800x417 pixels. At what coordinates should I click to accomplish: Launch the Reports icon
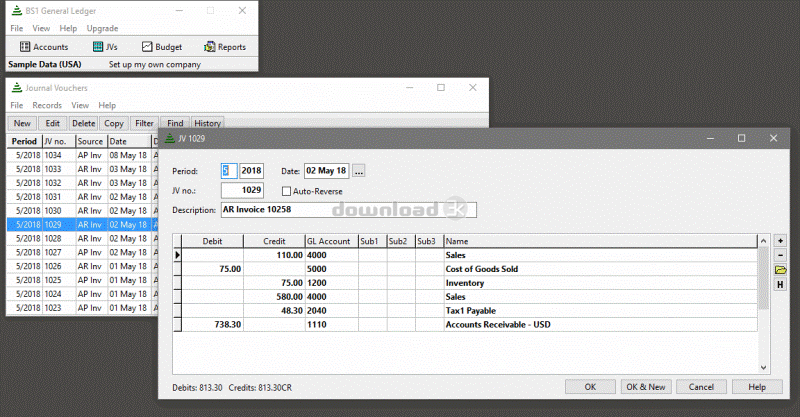click(x=210, y=47)
